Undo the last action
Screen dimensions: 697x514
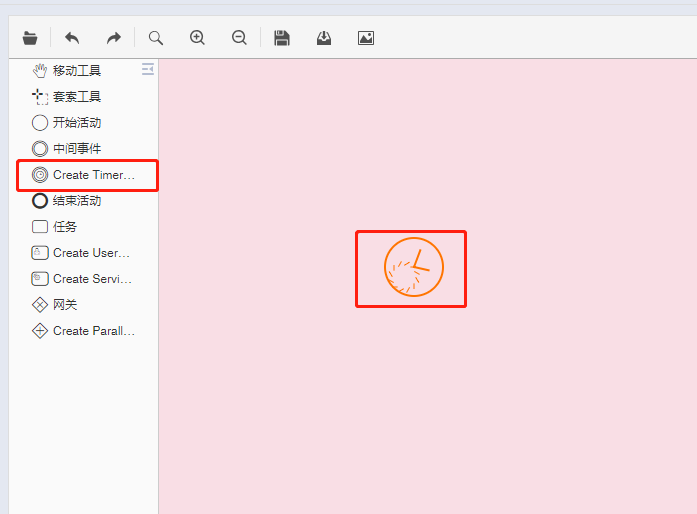tap(72, 38)
